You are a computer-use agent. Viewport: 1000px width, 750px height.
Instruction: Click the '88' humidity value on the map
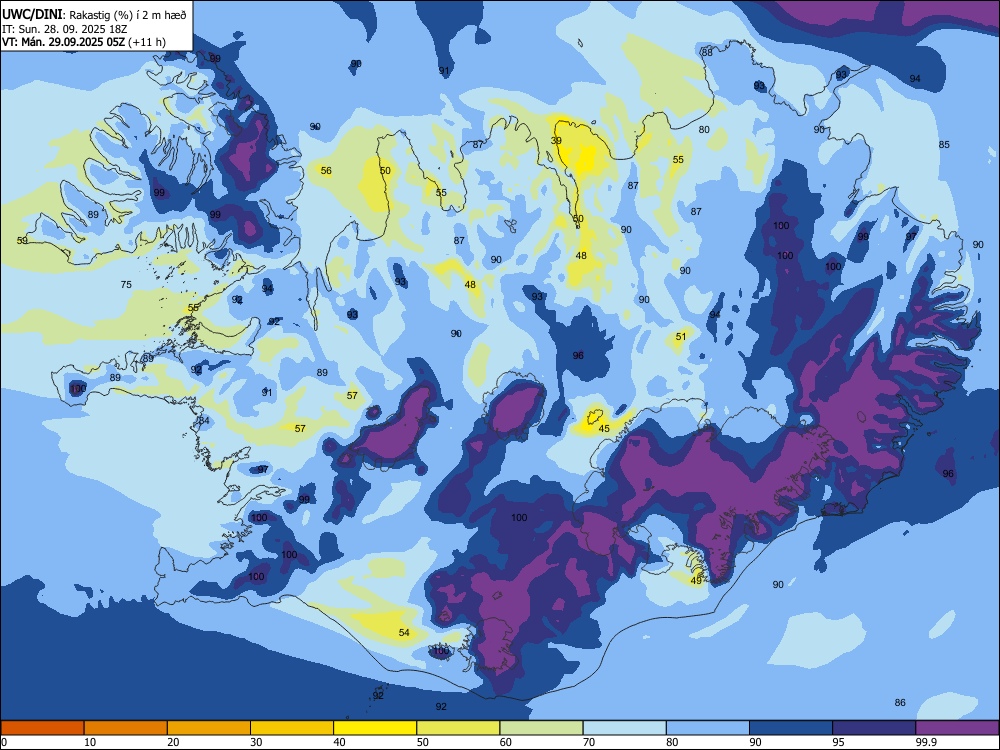pos(707,52)
